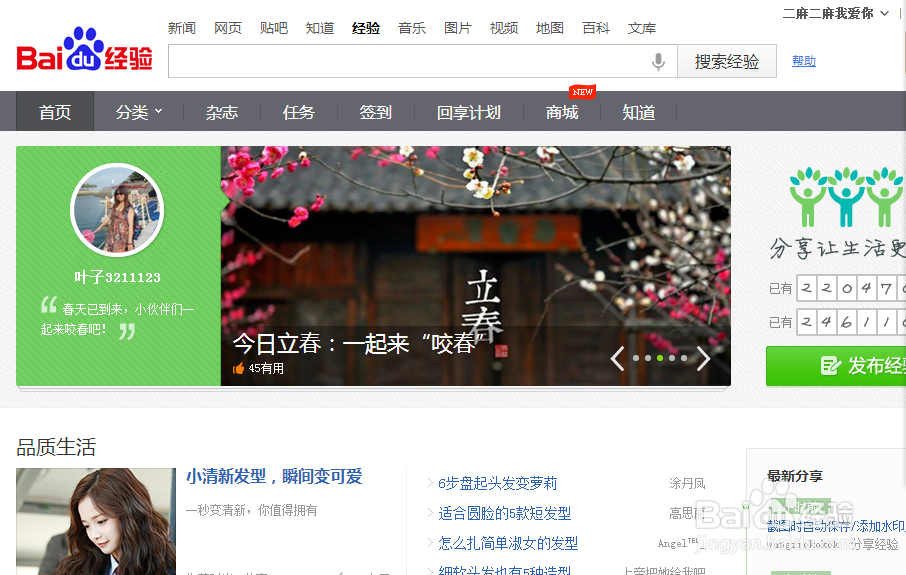The width and height of the screenshot is (906, 575).
Task: Select the active green third carousel dot
Action: [660, 358]
